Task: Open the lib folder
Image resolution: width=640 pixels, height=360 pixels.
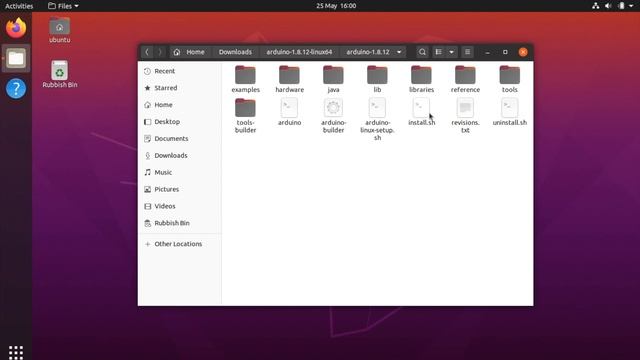Action: (x=377, y=79)
